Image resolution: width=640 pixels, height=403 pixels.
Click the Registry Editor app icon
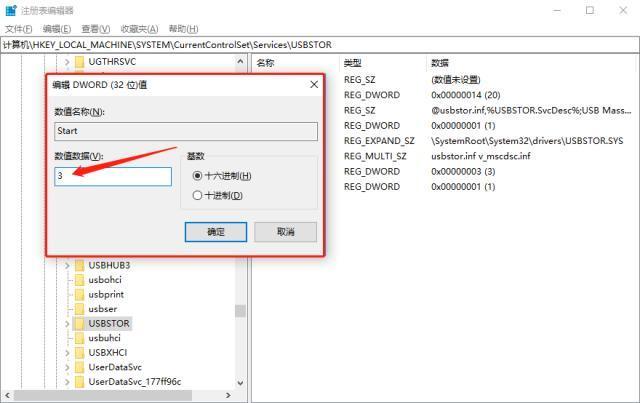tap(11, 10)
